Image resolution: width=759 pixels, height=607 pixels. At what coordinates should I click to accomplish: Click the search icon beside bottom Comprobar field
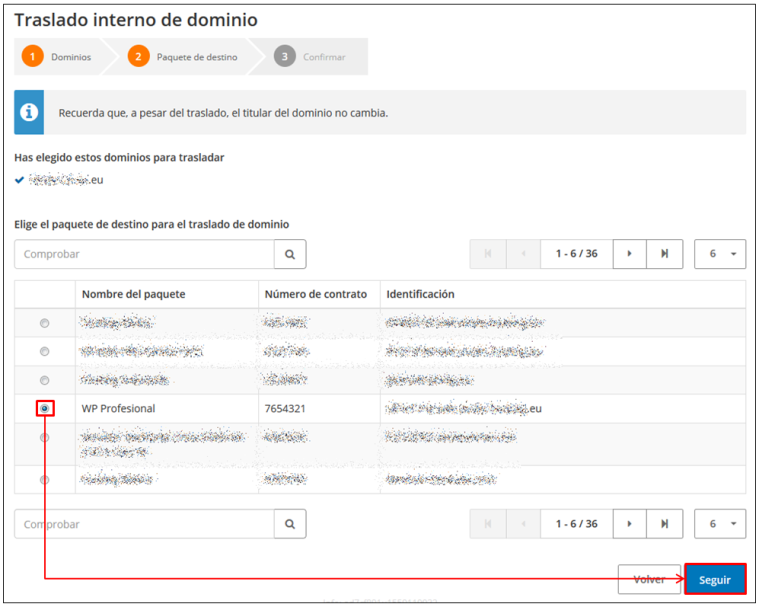pos(290,524)
